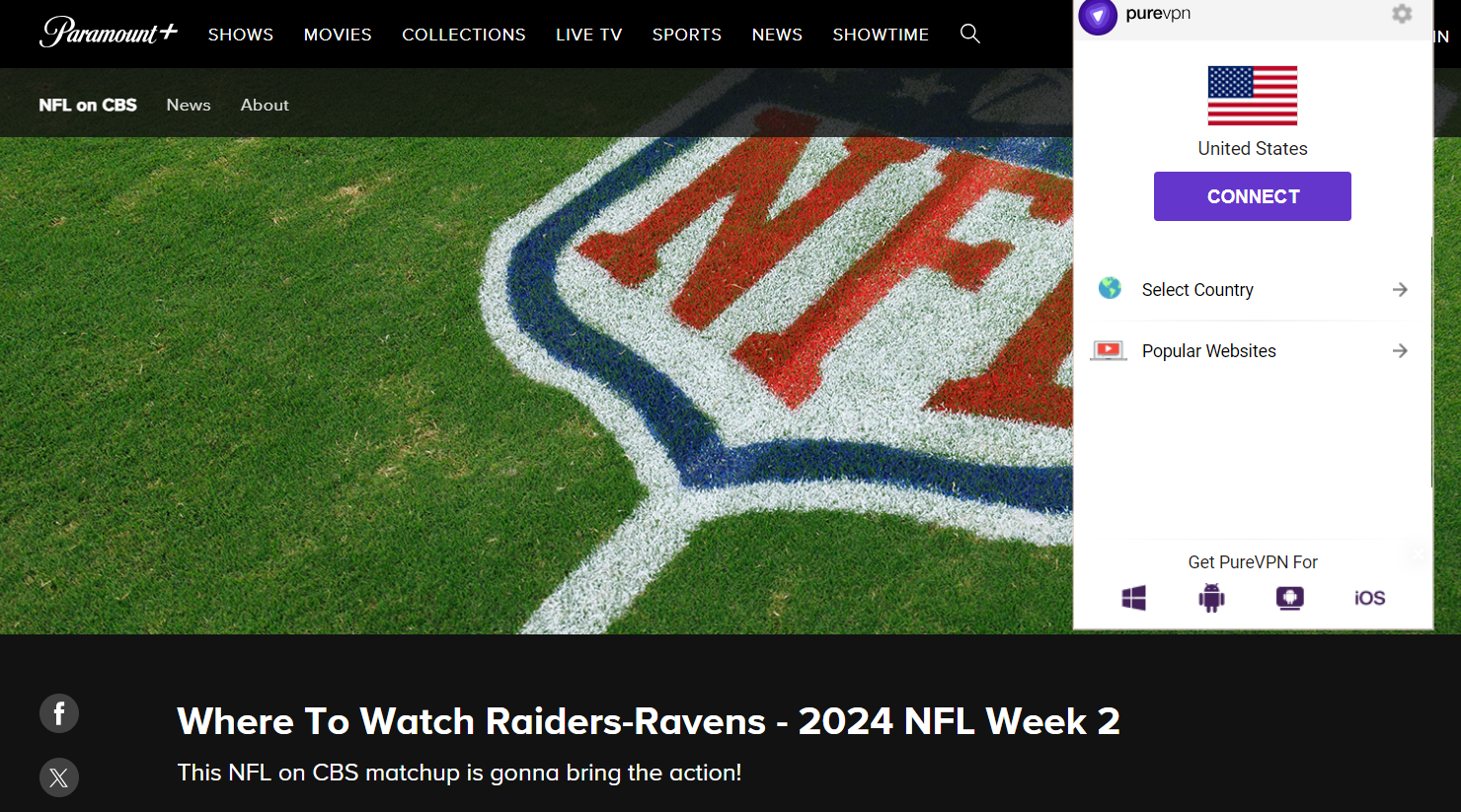1461x812 pixels.
Task: Get PureVPN for Android icon
Action: click(x=1211, y=597)
